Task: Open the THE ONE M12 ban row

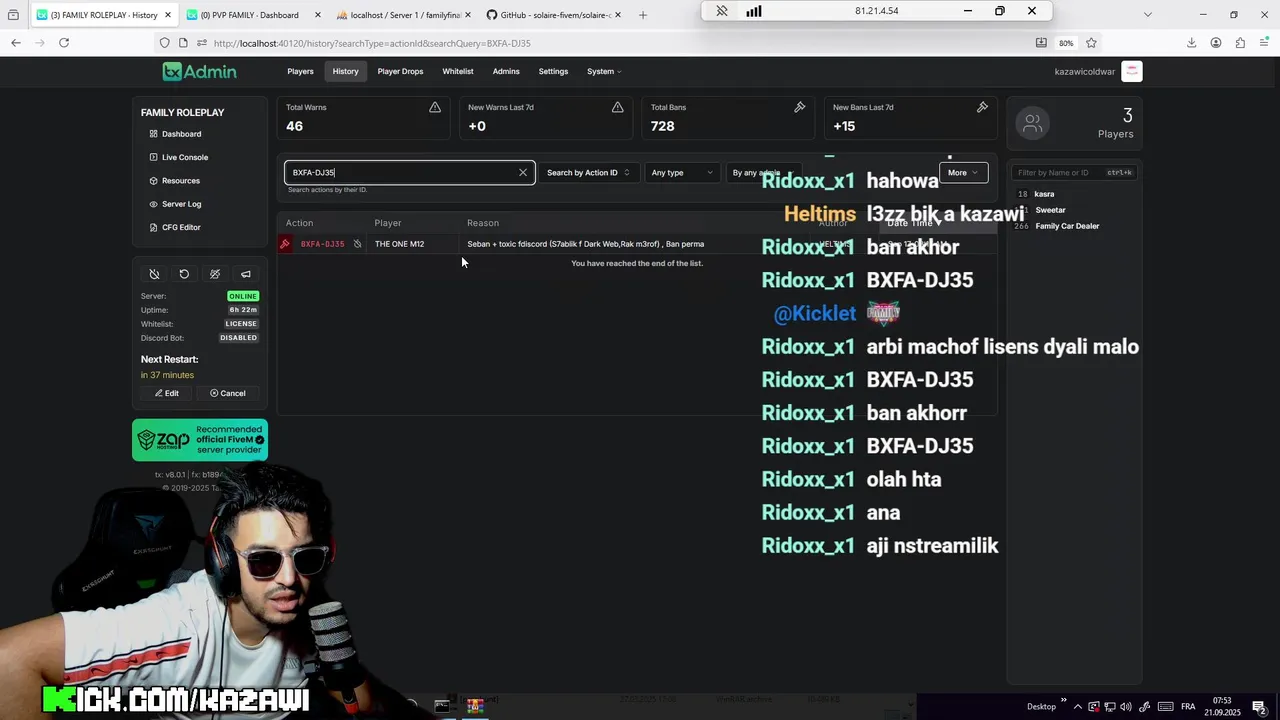Action: (636, 244)
